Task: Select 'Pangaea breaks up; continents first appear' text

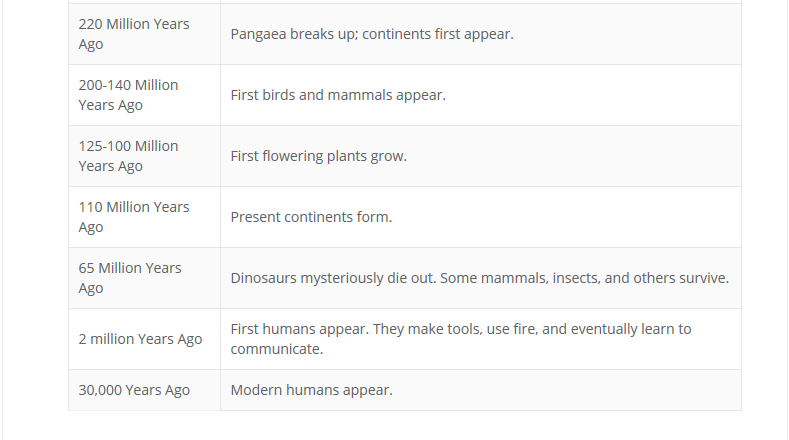Action: coord(372,34)
